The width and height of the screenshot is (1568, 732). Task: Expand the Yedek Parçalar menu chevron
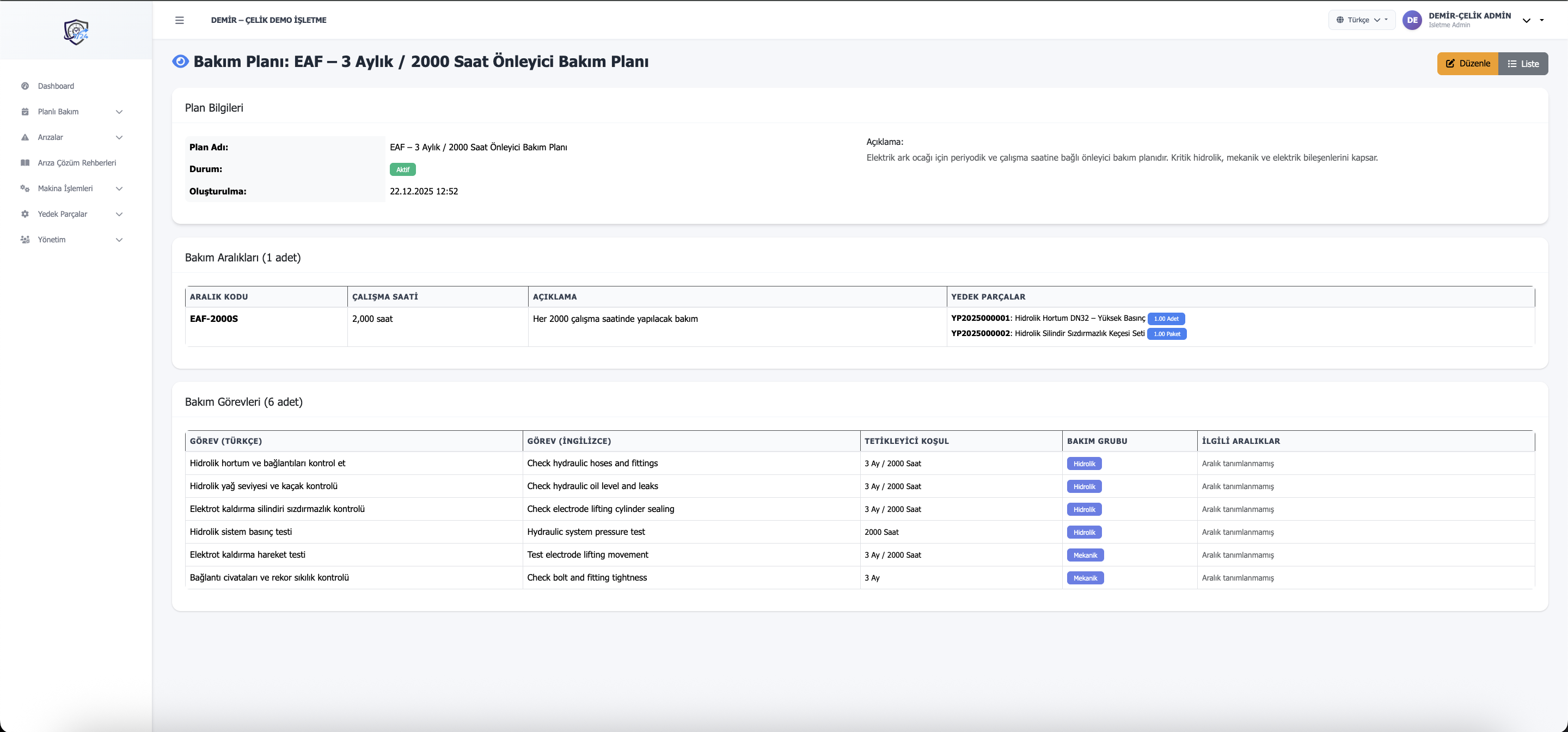click(x=119, y=213)
